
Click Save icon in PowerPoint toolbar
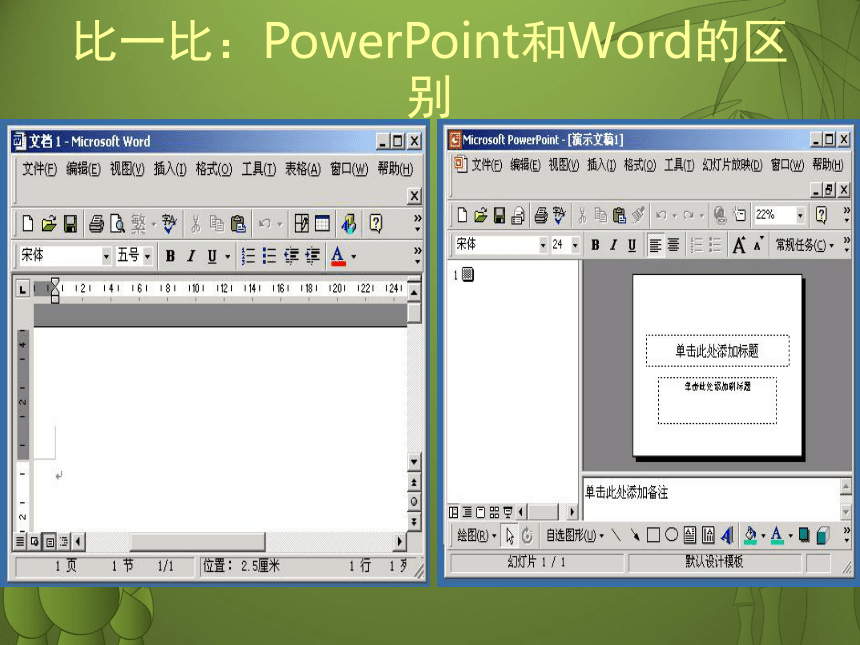[499, 215]
